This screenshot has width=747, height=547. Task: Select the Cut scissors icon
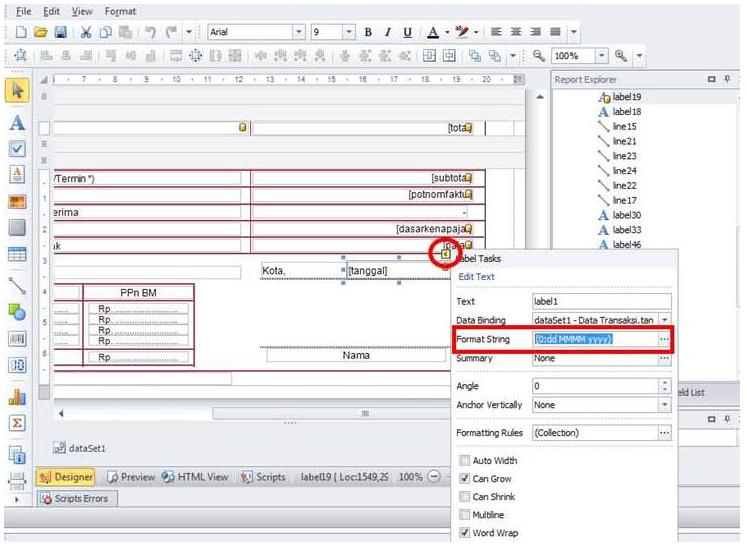pyautogui.click(x=86, y=32)
